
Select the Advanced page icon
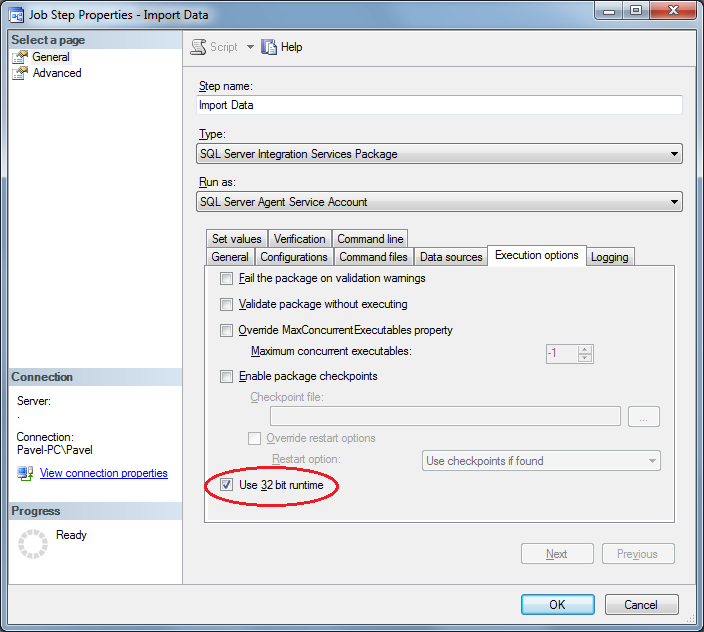click(x=20, y=73)
